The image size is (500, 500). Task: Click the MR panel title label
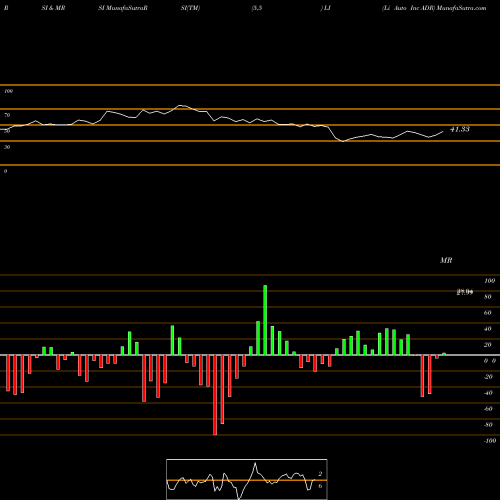click(x=446, y=260)
